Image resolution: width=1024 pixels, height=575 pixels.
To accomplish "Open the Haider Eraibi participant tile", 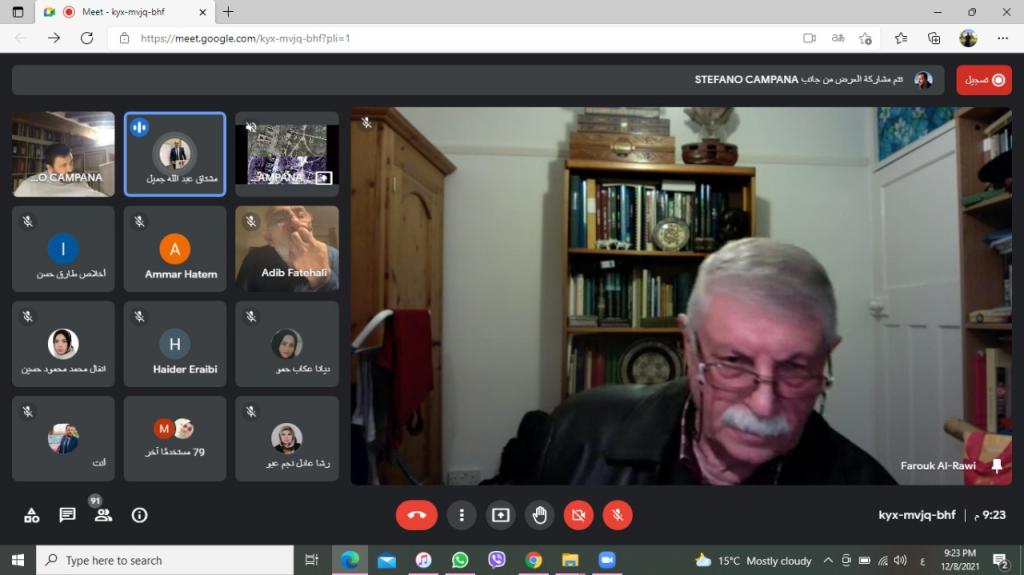I will pos(175,343).
